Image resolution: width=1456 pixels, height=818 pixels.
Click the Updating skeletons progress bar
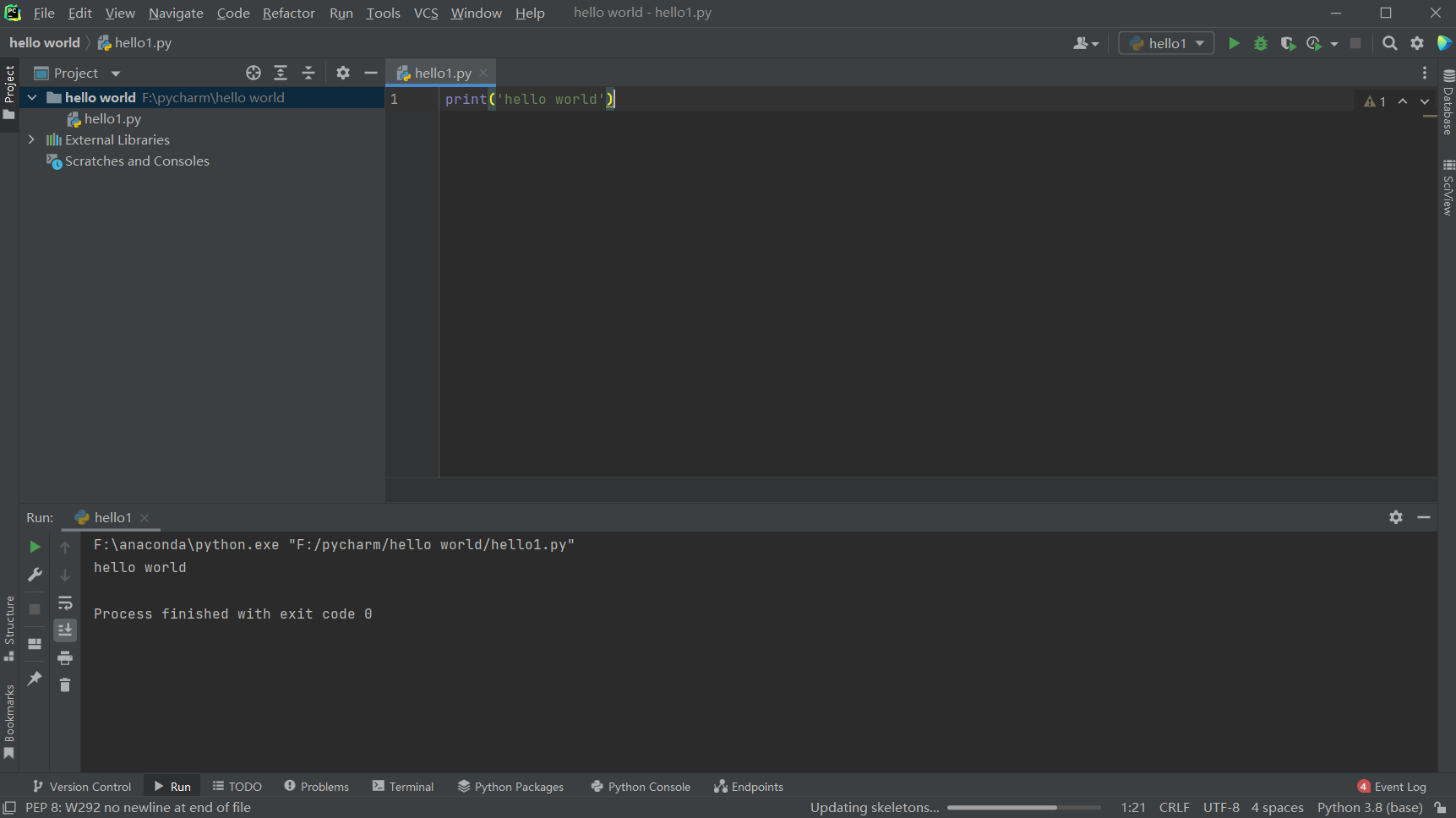click(1023, 808)
